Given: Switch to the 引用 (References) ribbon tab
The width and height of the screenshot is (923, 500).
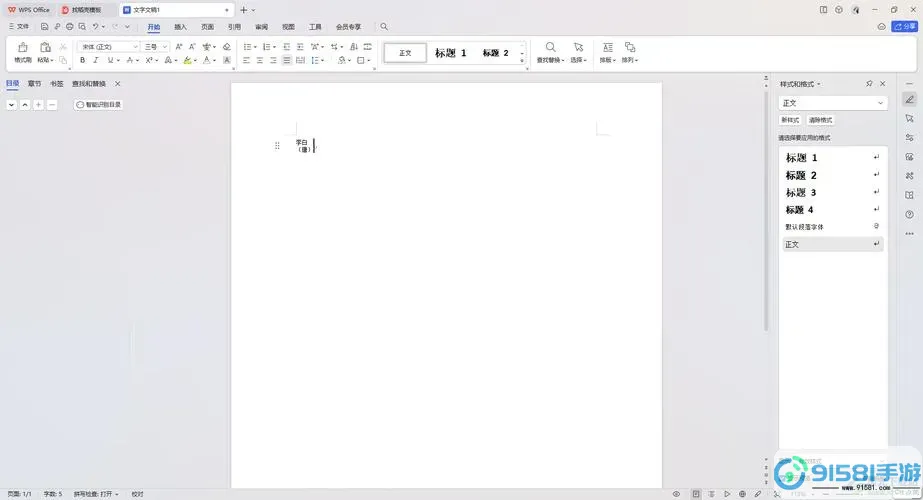Looking at the screenshot, I should 234,27.
